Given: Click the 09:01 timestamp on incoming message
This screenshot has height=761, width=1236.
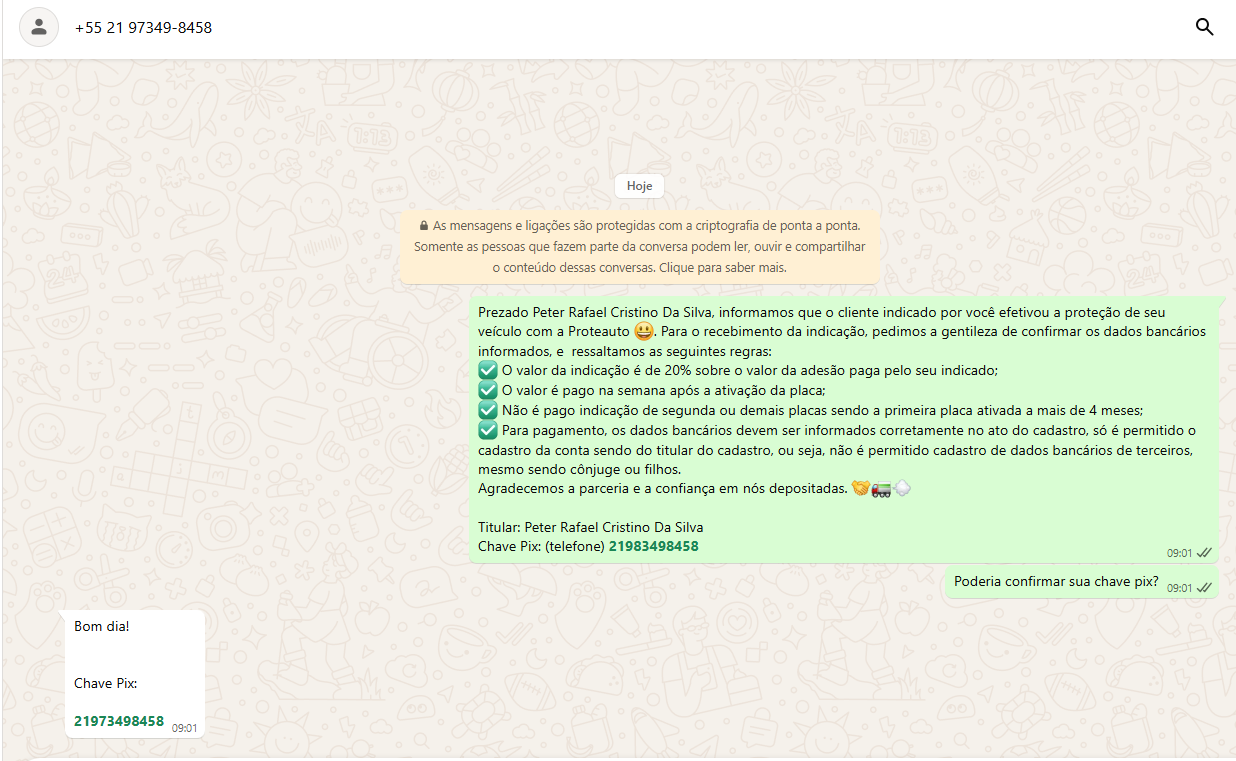Looking at the screenshot, I should pos(184,728).
